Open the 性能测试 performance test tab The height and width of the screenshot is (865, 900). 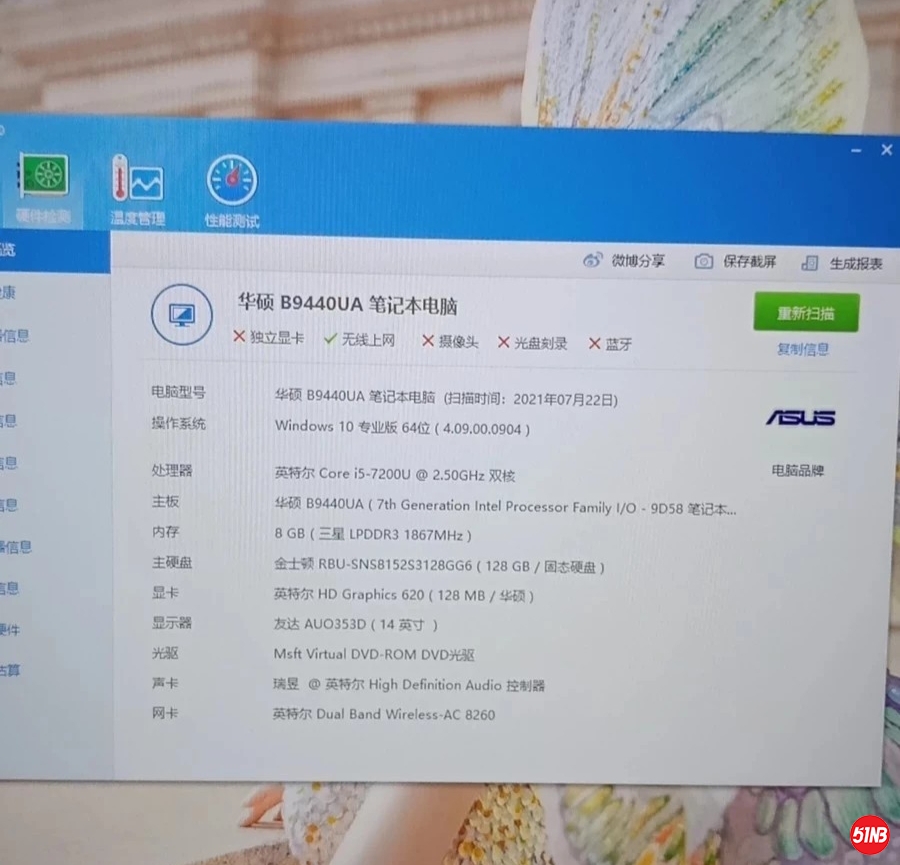[x=232, y=191]
